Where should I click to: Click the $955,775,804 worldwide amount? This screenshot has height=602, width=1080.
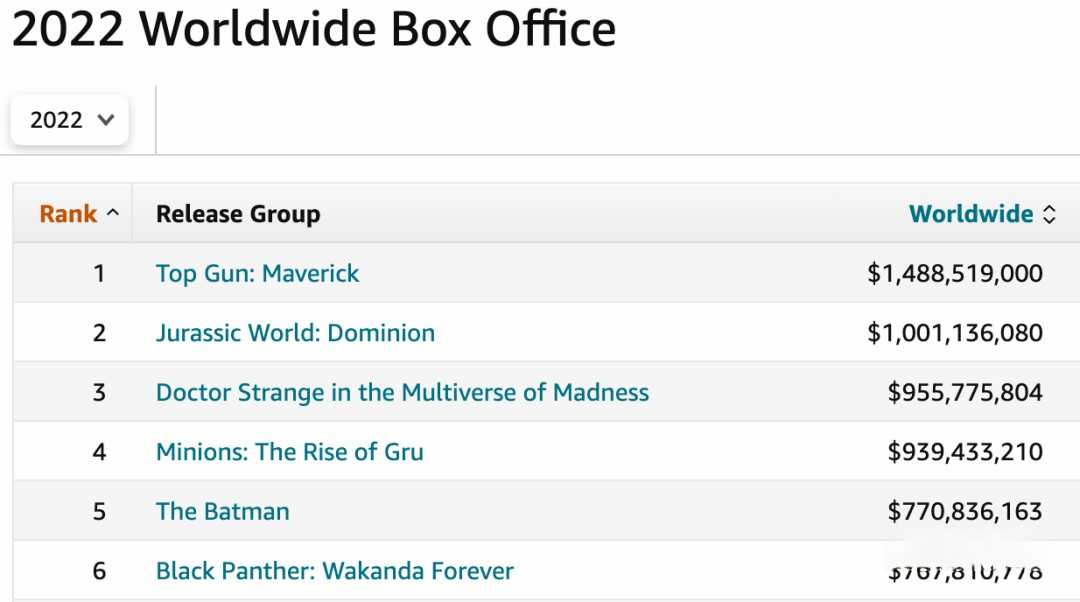click(964, 392)
